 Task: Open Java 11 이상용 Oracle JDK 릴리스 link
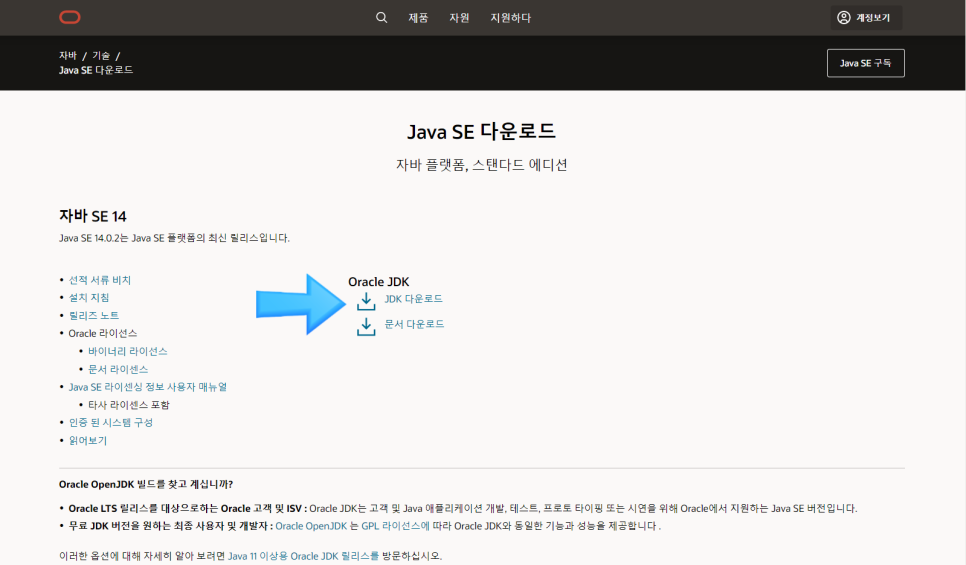pyautogui.click(x=303, y=556)
